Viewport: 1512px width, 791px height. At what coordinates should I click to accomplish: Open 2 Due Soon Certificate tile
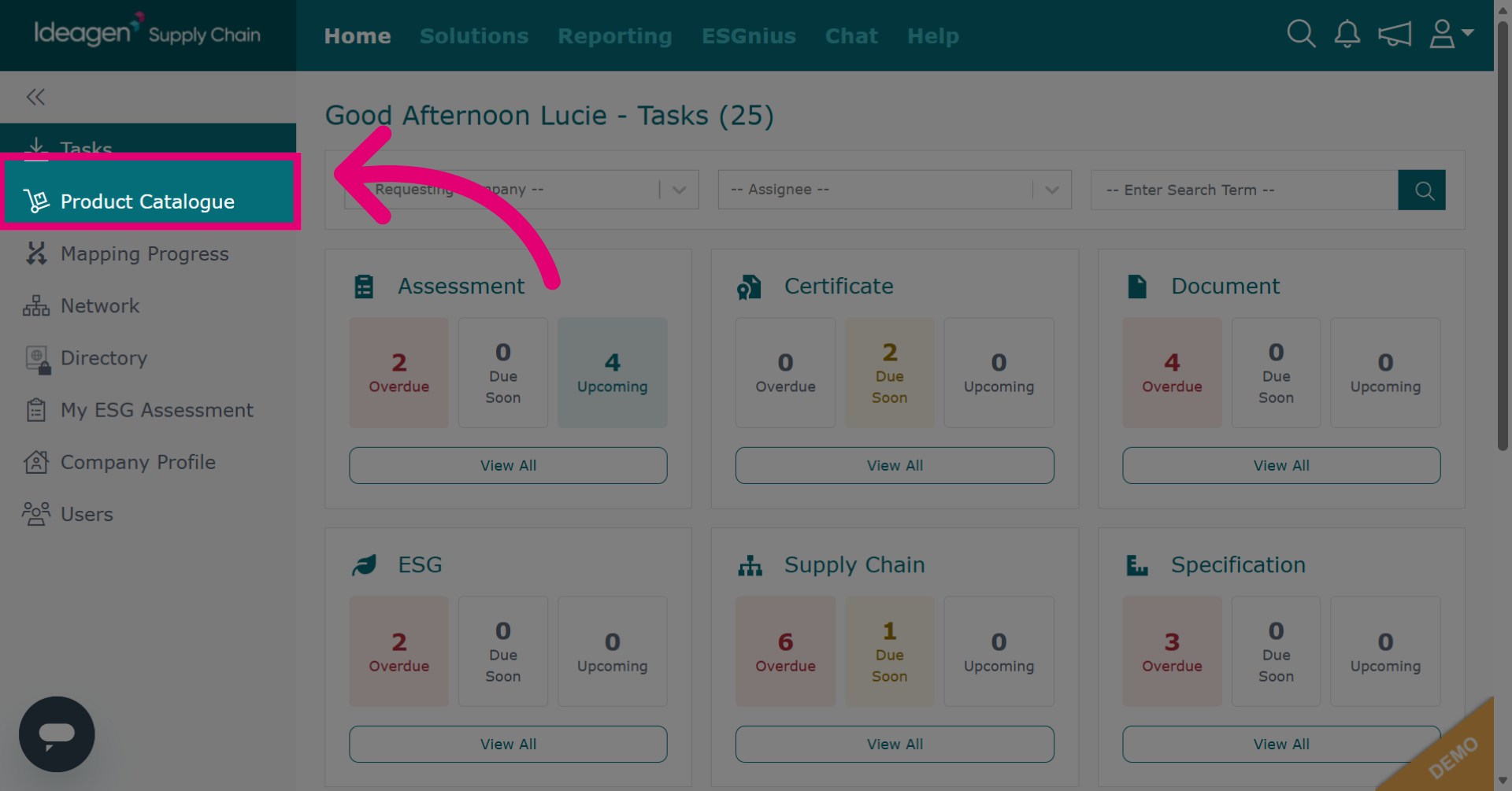890,372
